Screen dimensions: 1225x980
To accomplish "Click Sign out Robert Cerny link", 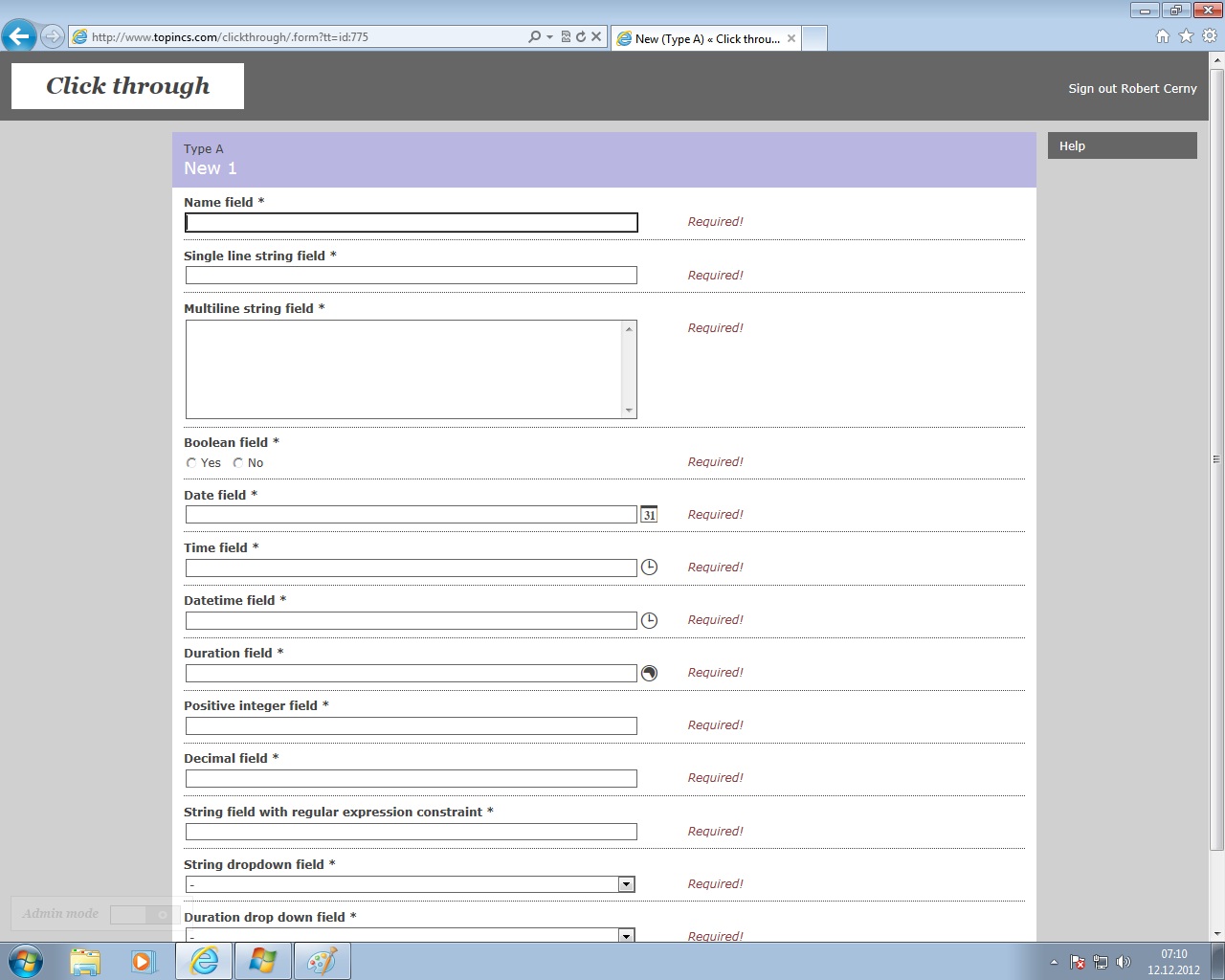I will click(x=1132, y=88).
